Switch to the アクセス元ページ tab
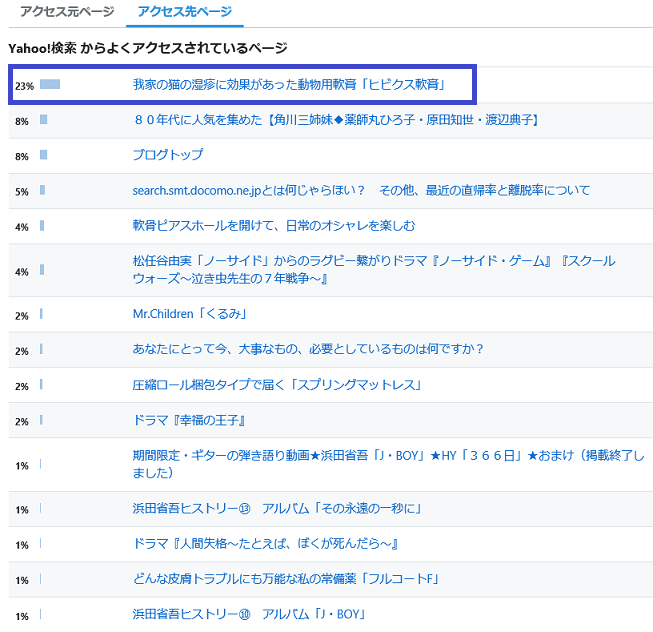653x632 pixels. (67, 12)
